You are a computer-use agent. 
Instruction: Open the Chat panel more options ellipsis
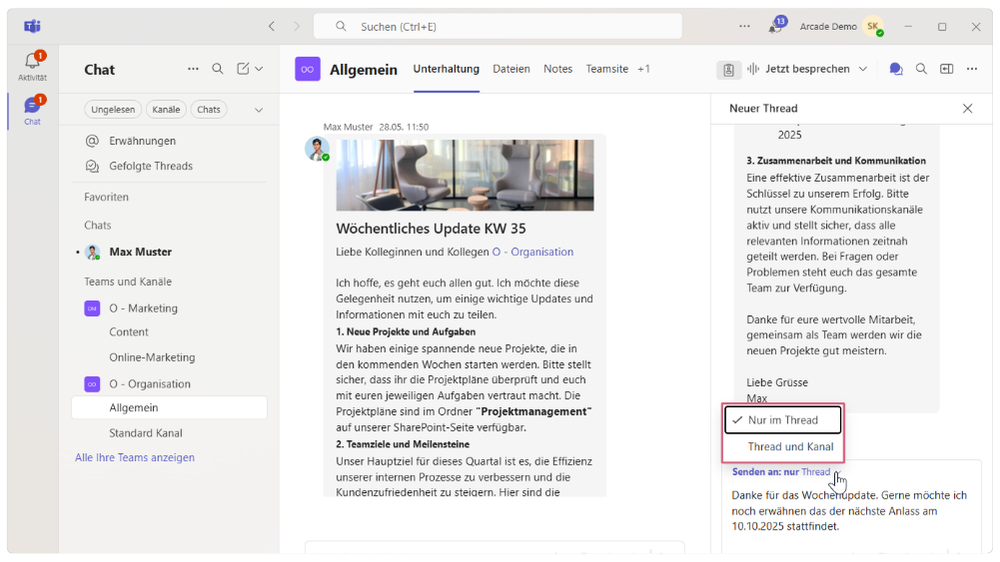(x=193, y=68)
